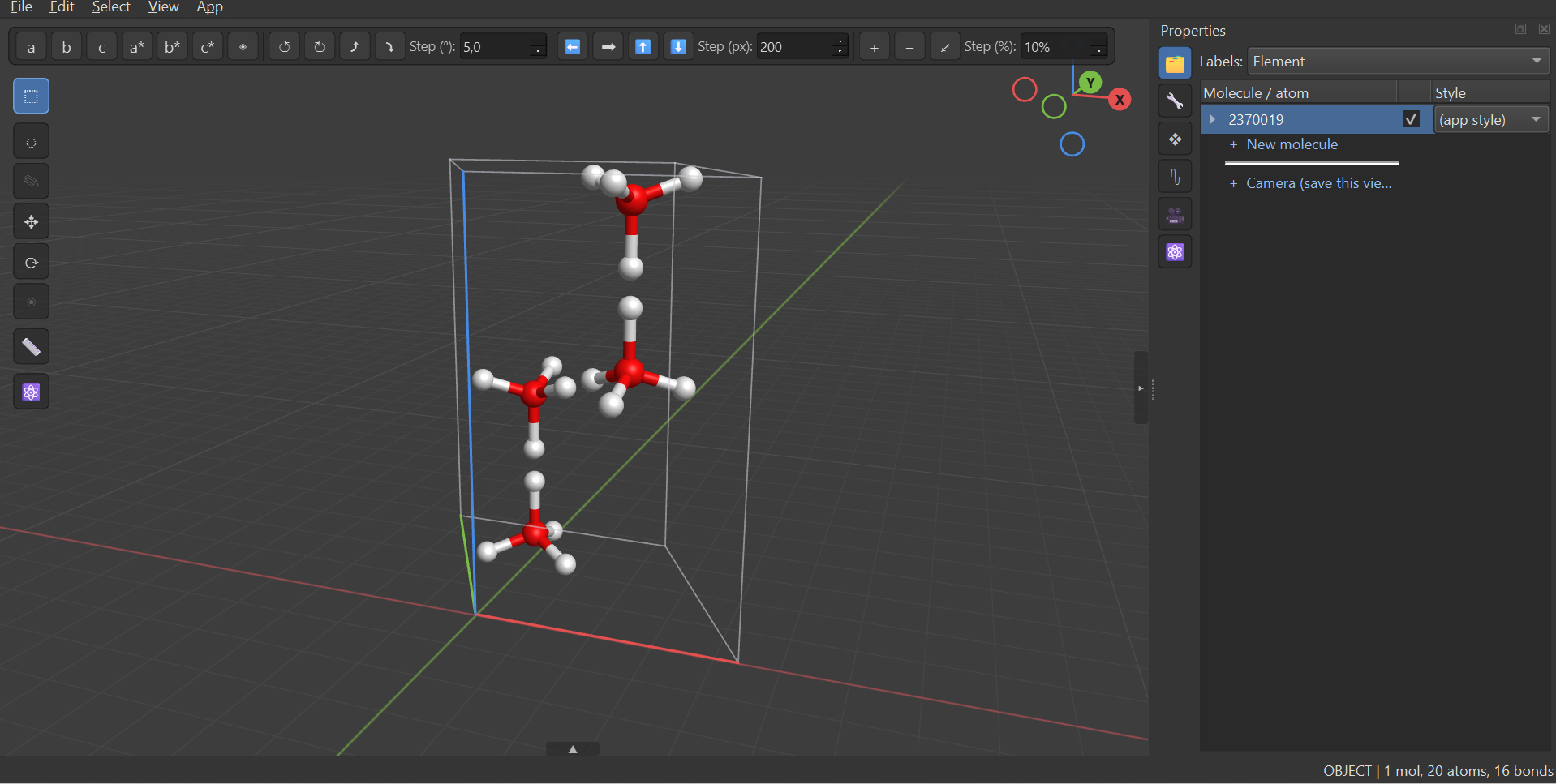The height and width of the screenshot is (784, 1556).
Task: Open the movie camera tab in Properties
Action: (1175, 215)
